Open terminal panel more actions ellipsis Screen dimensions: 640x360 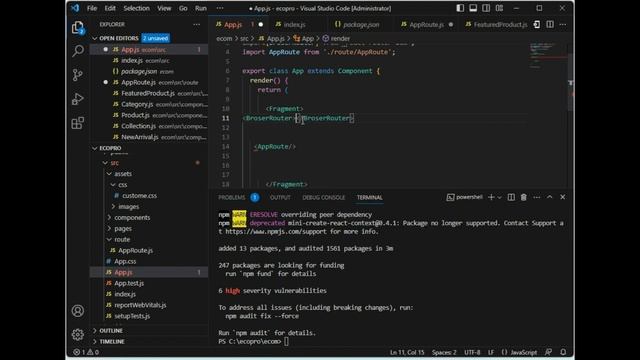537,197
